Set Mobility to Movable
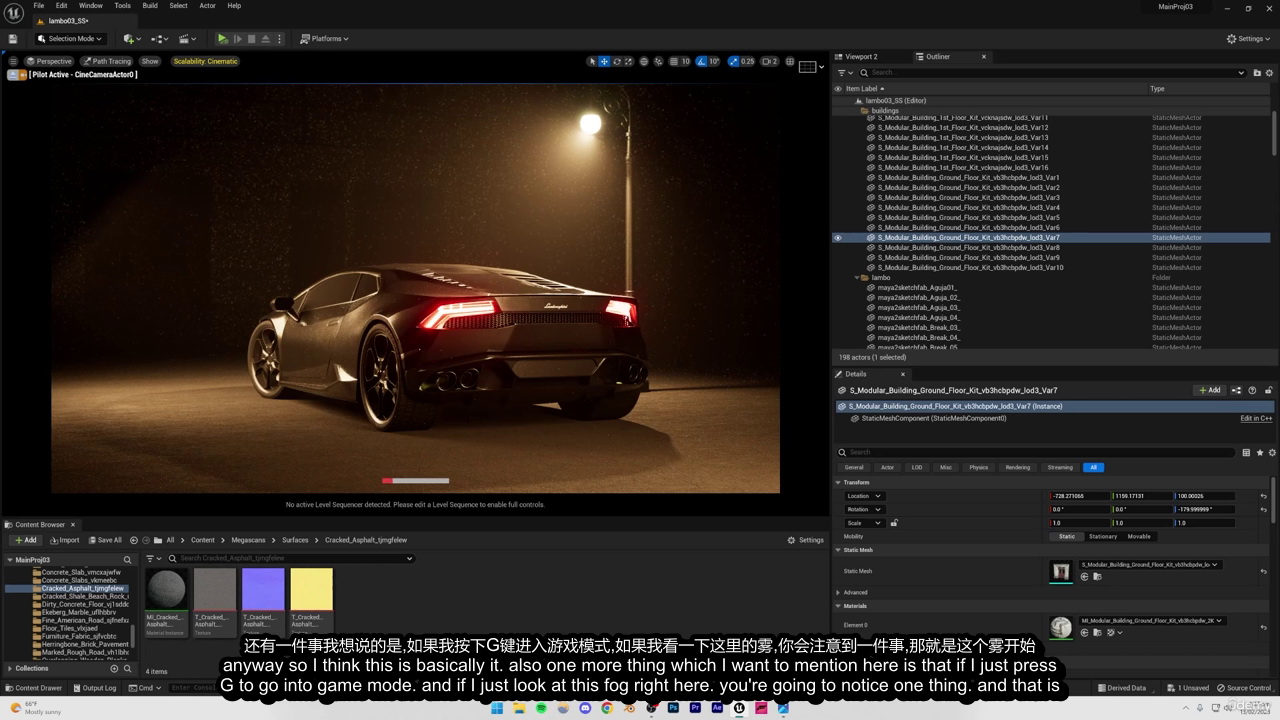 [x=1139, y=537]
